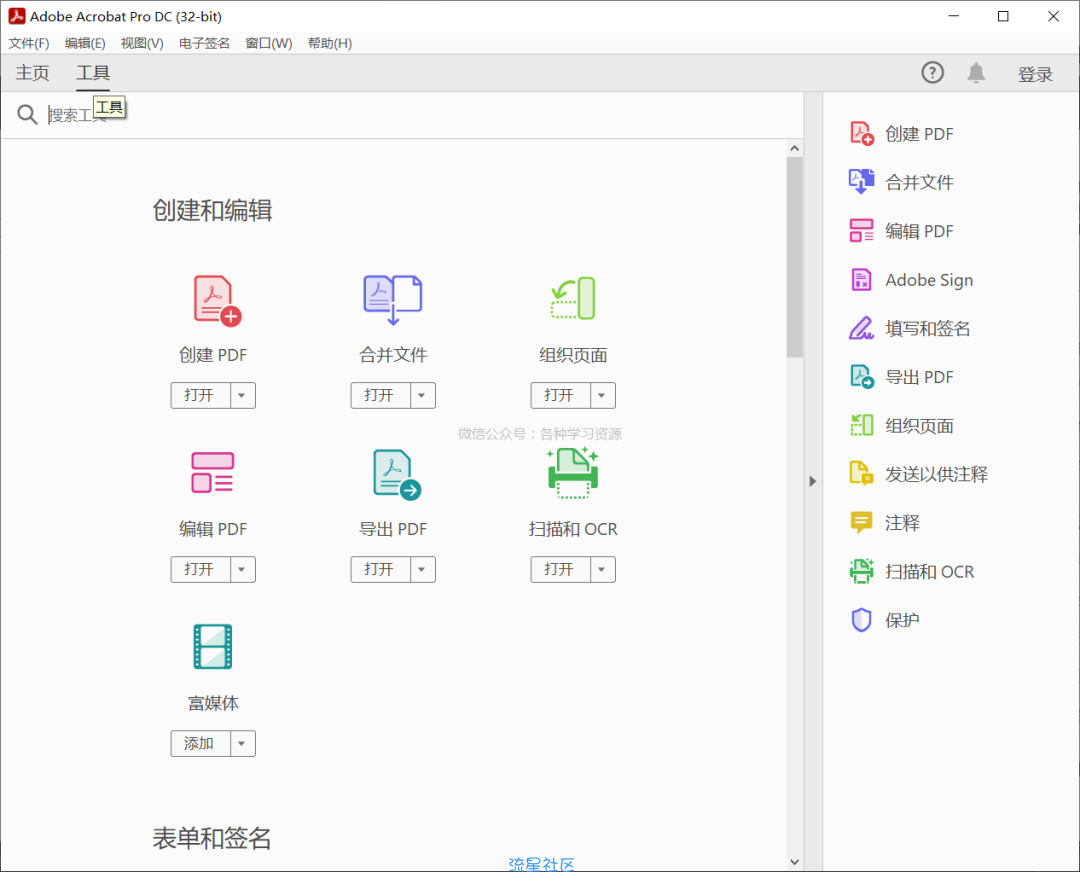Click the scrollbar up arrow

tap(794, 148)
